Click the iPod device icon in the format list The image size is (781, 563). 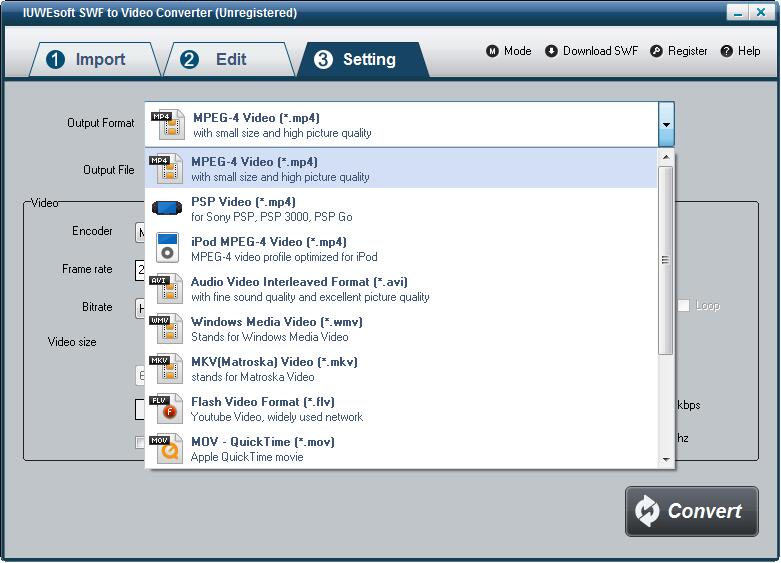coord(167,248)
